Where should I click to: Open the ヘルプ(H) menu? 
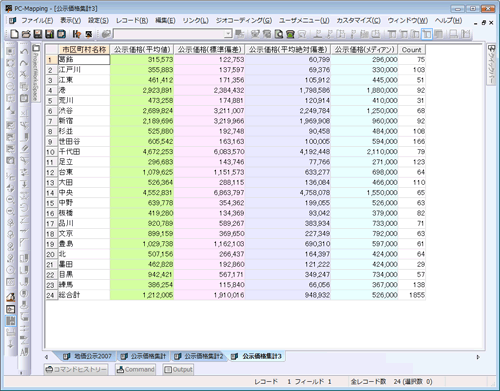click(x=448, y=21)
